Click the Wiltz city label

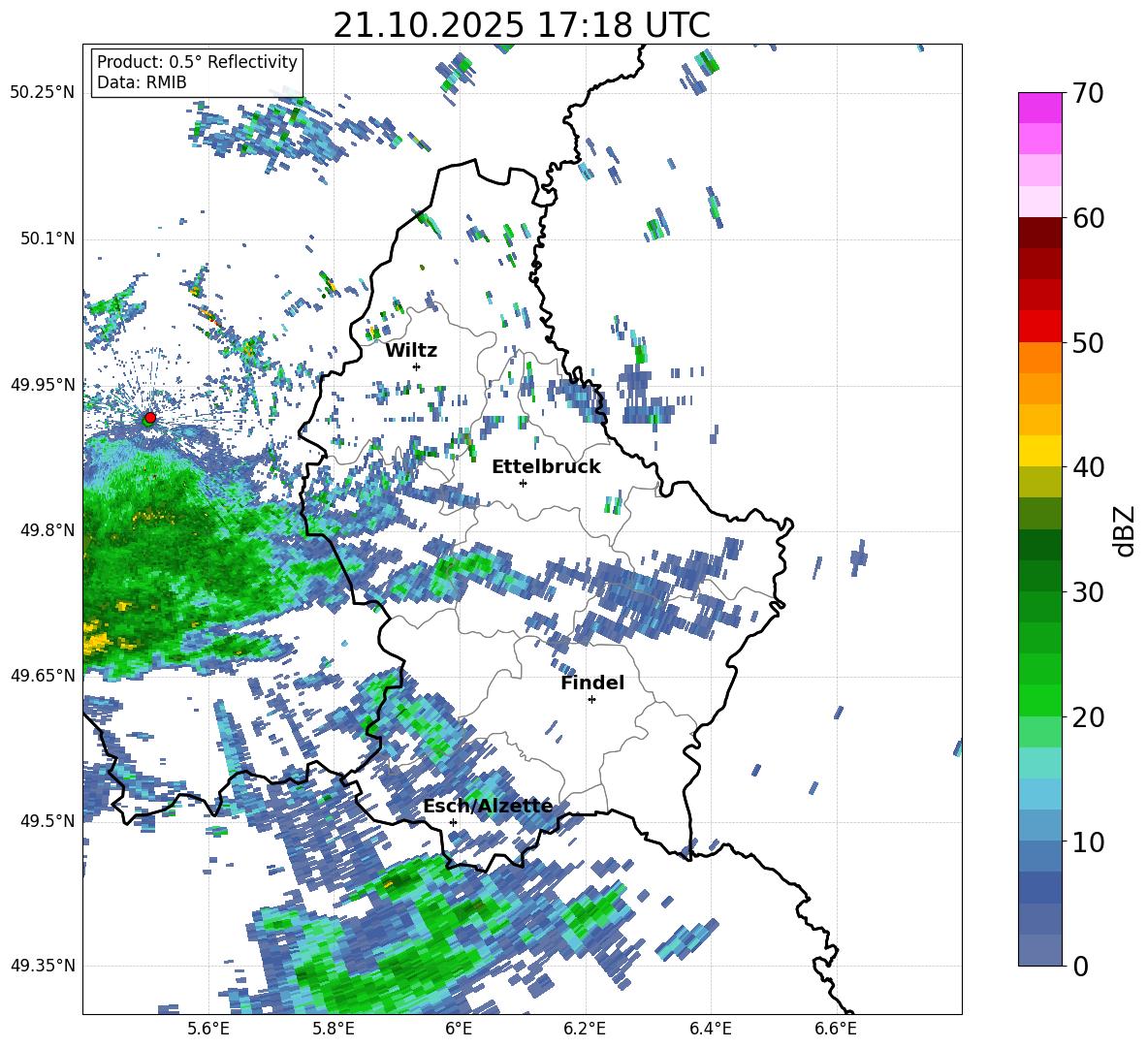(411, 350)
